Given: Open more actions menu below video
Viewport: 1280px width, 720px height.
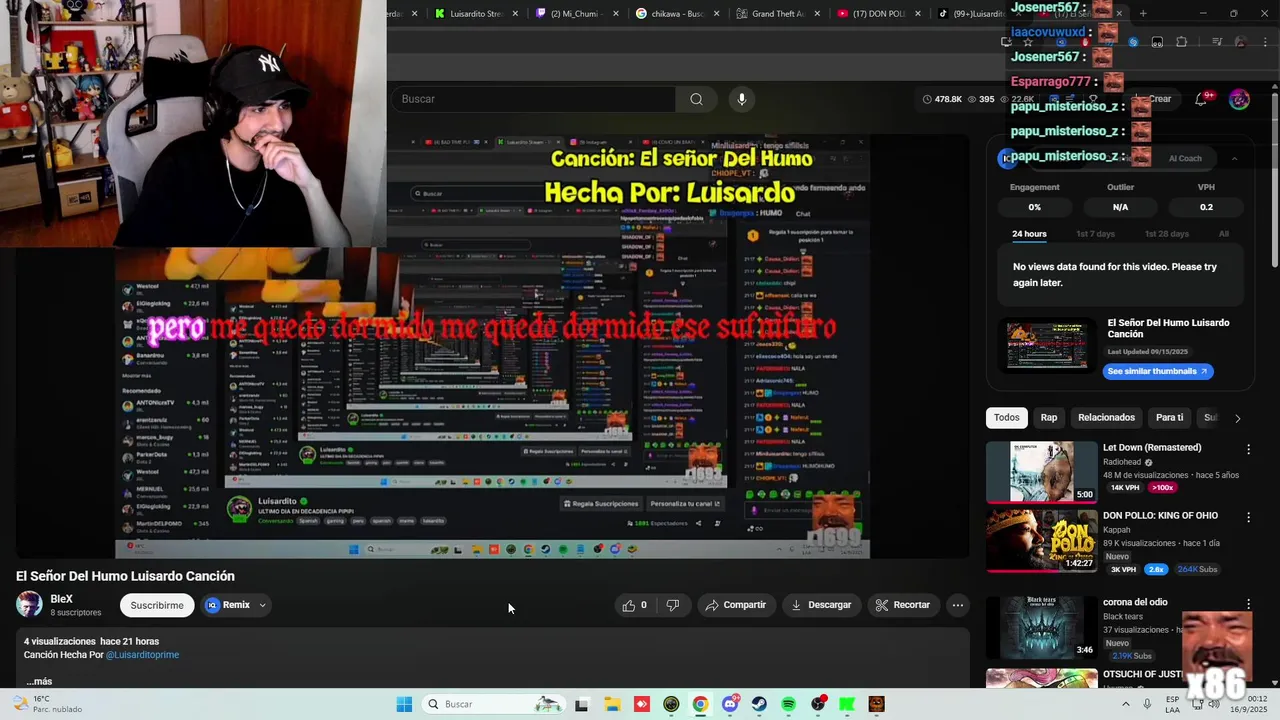Looking at the screenshot, I should pos(957,605).
